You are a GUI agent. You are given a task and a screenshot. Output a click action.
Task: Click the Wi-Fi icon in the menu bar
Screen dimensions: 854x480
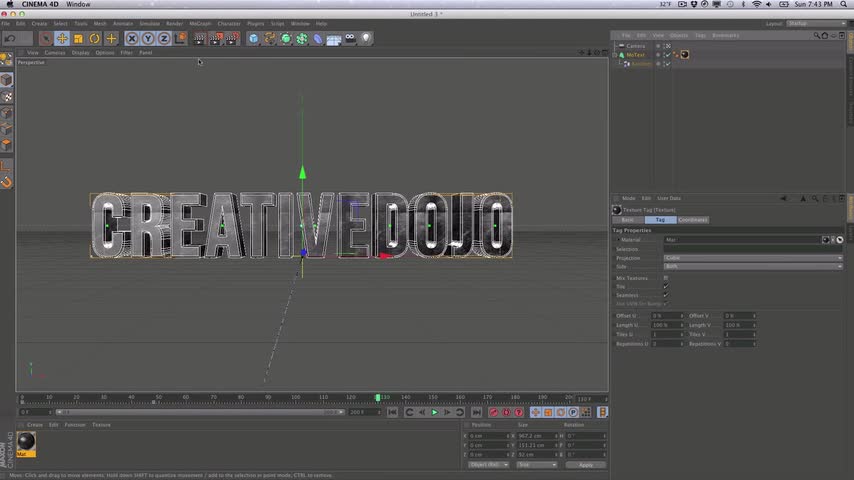click(757, 4)
